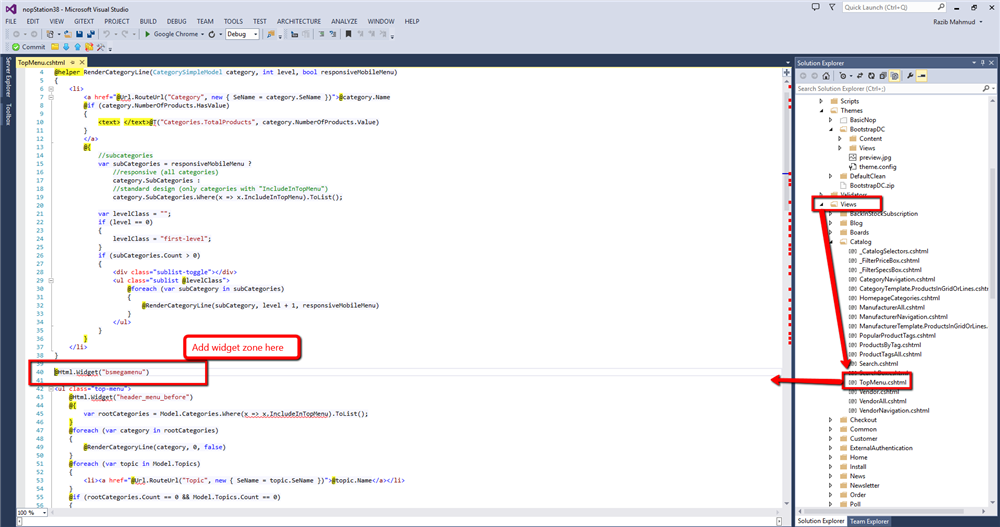Open GitExt settings tools icon
Screen dimensions: 1000x527
(100, 47)
